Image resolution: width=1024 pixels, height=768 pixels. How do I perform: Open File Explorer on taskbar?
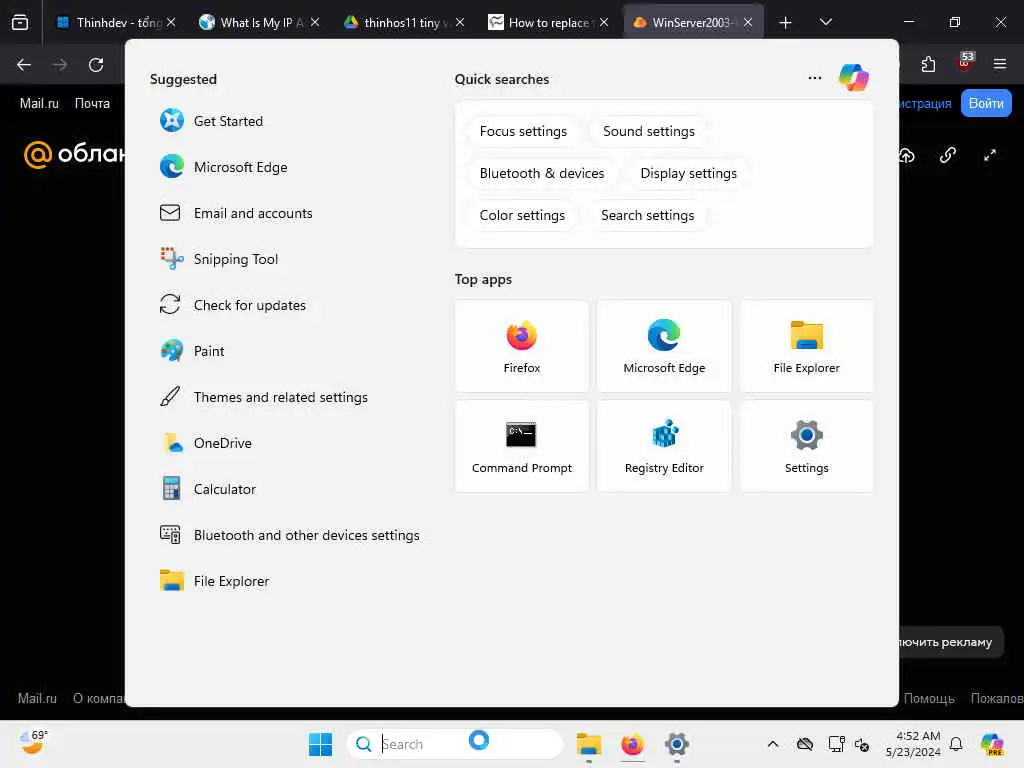588,744
